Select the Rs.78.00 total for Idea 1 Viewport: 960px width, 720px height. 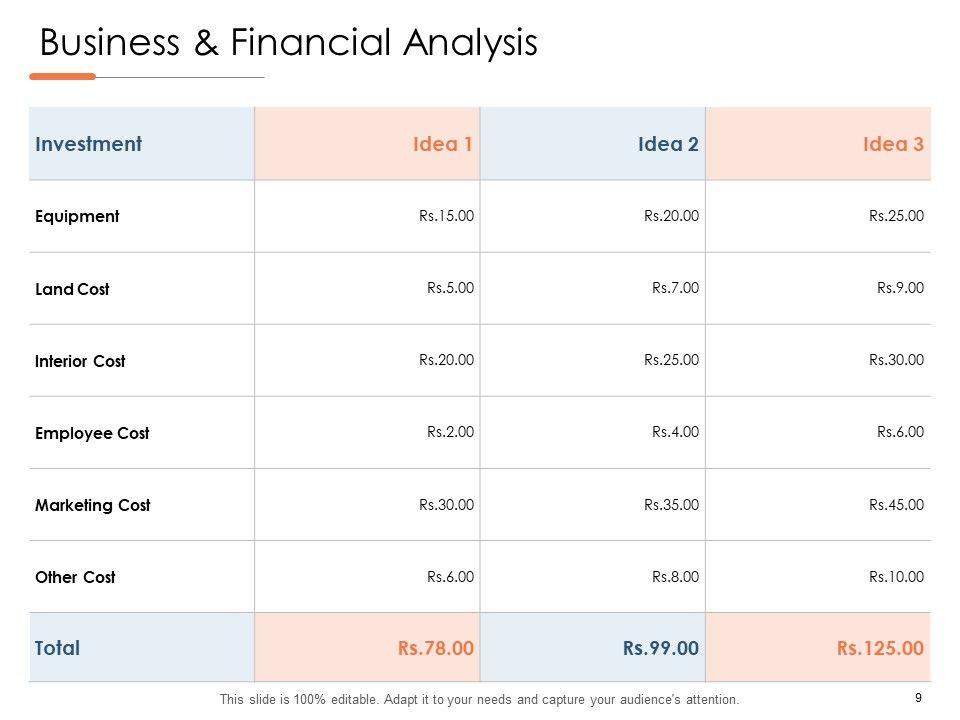435,648
